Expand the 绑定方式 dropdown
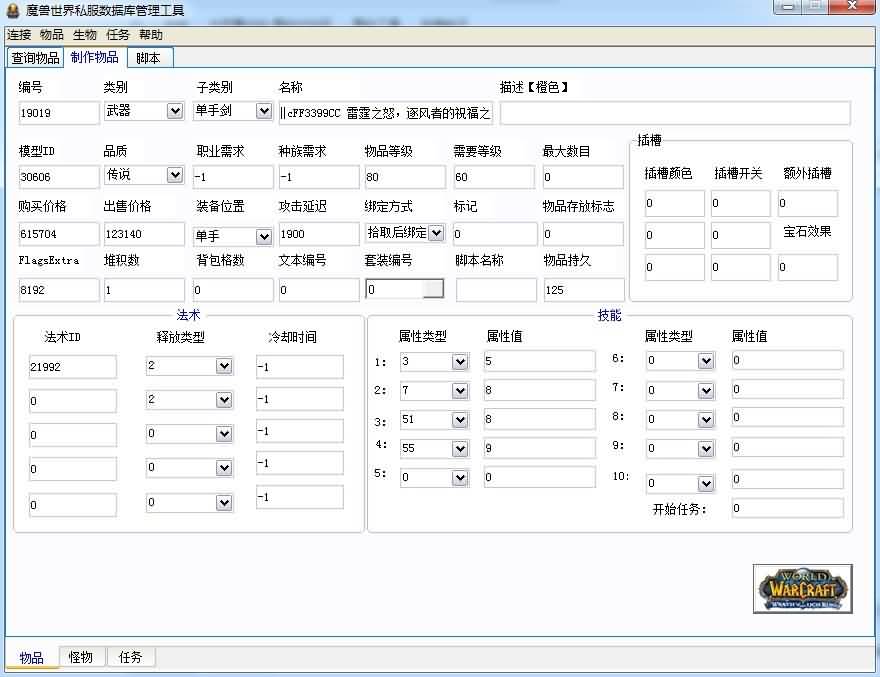Image resolution: width=880 pixels, height=677 pixels. (x=436, y=233)
